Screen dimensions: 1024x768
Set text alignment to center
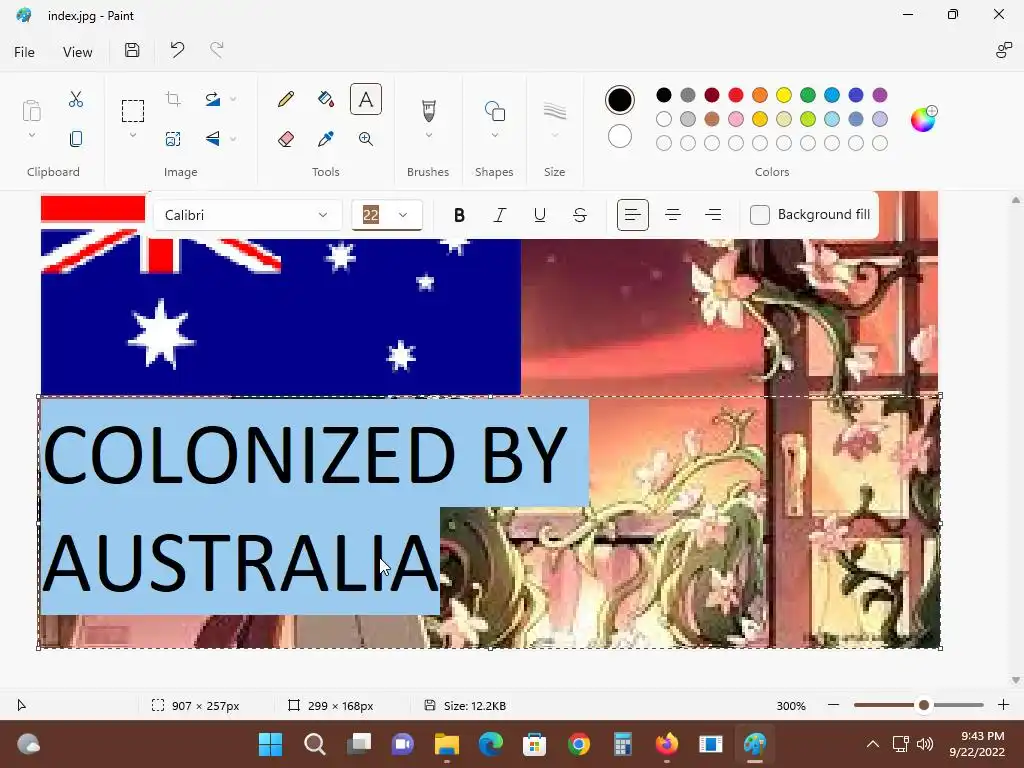coord(673,215)
